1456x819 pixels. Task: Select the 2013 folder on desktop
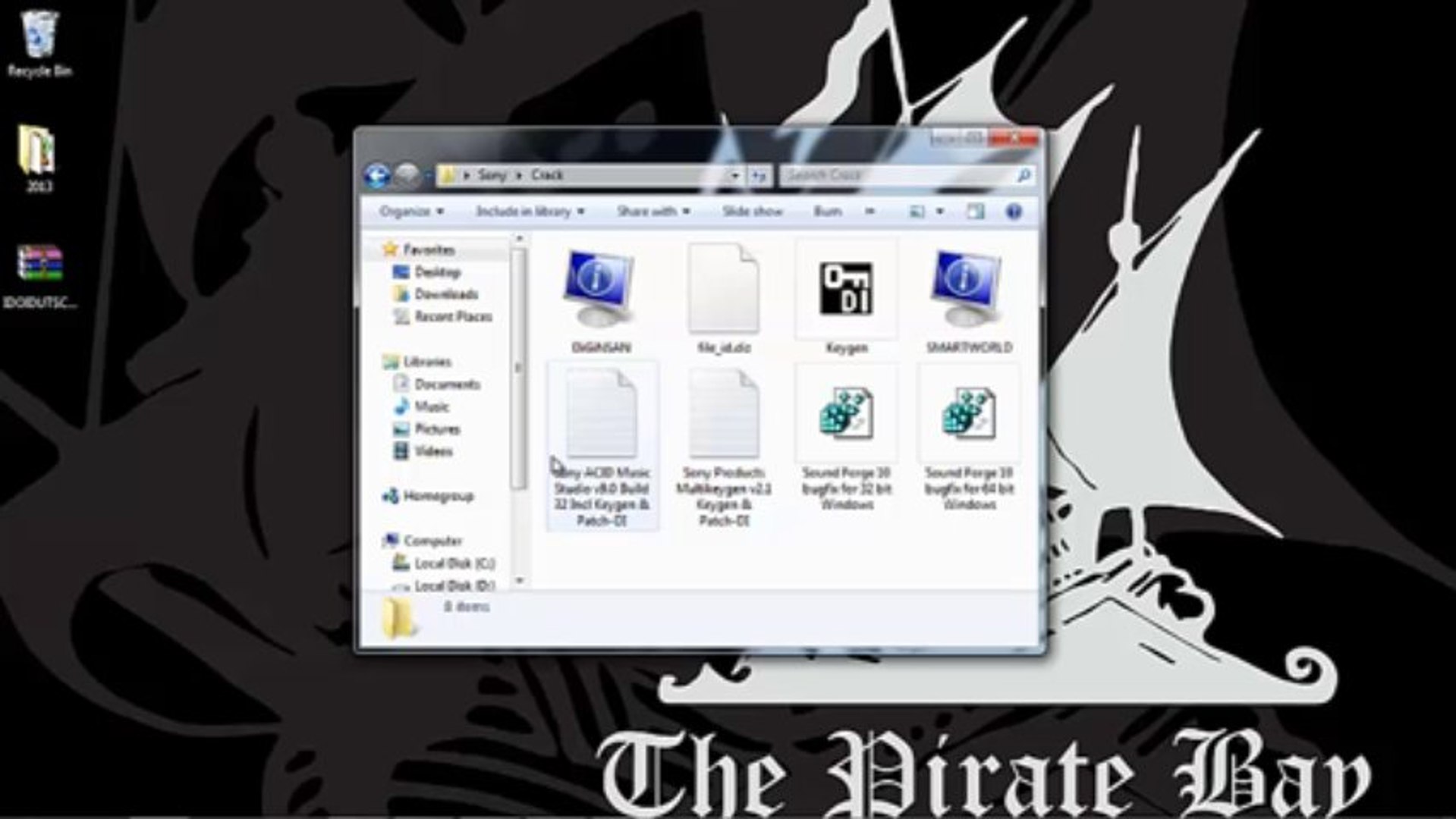38,158
